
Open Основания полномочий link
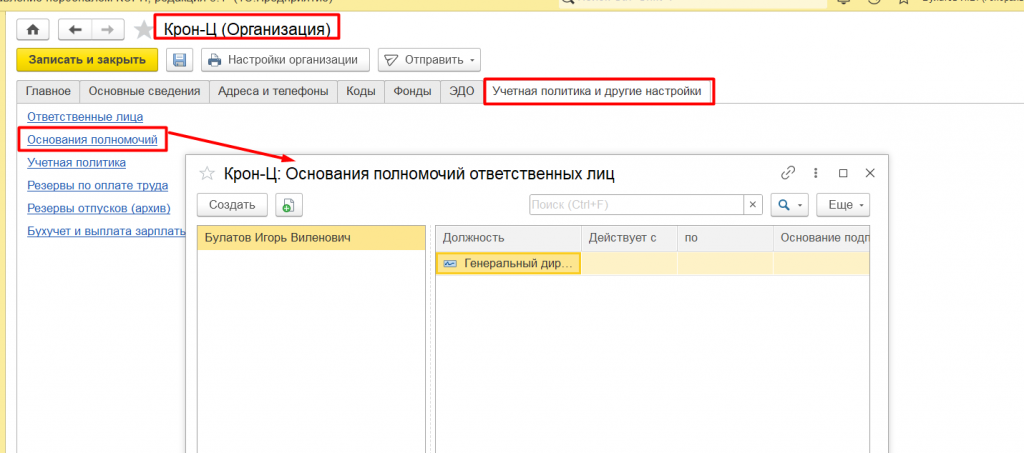[x=92, y=140]
